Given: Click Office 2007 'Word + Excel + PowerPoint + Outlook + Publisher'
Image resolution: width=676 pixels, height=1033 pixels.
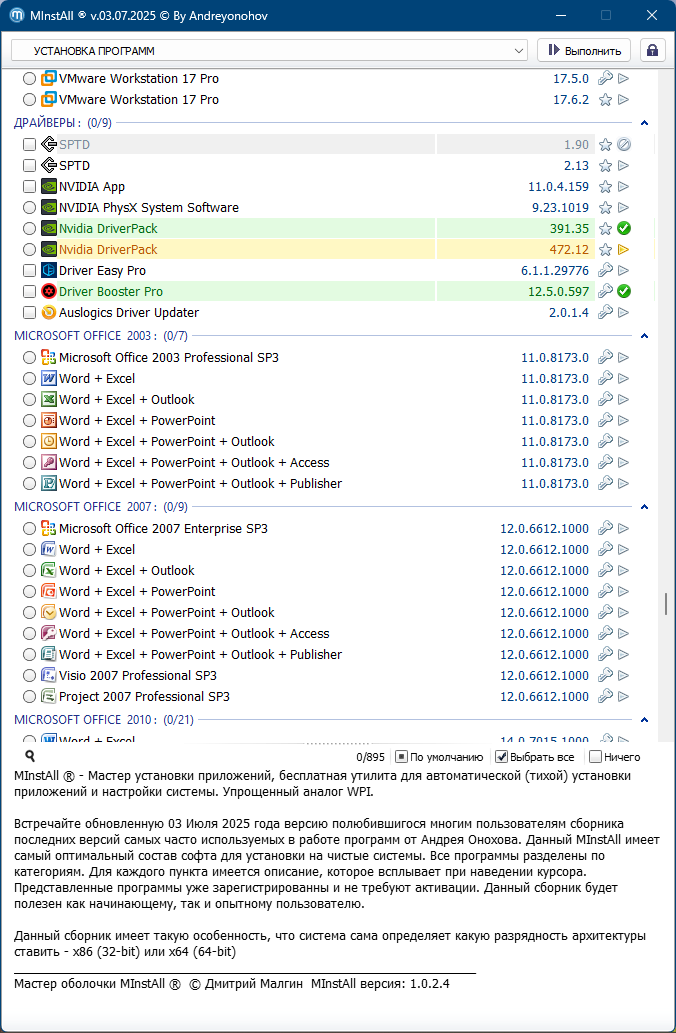Looking at the screenshot, I should [x=200, y=654].
